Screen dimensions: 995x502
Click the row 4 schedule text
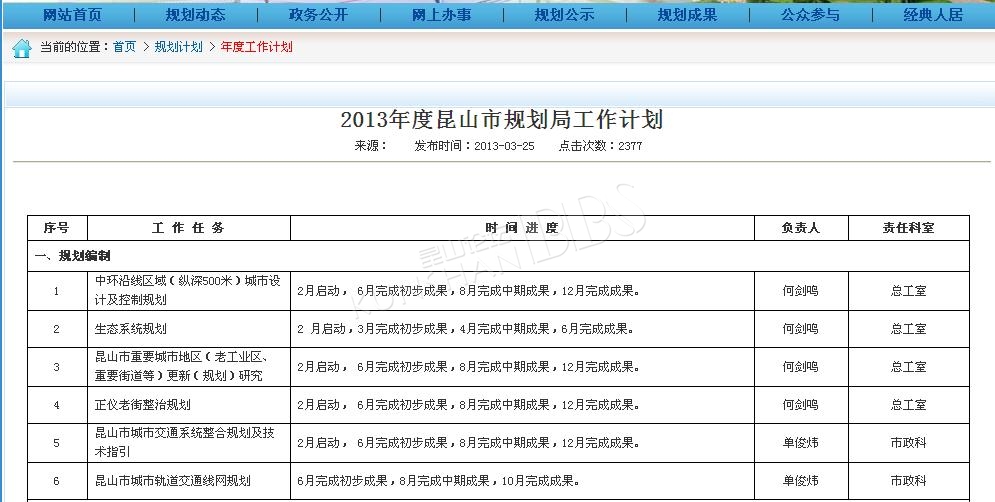point(468,404)
